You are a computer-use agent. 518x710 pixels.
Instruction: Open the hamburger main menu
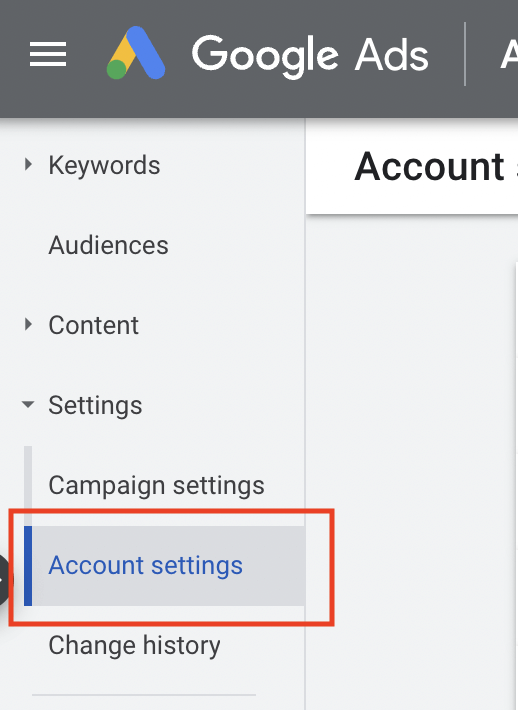(x=48, y=54)
